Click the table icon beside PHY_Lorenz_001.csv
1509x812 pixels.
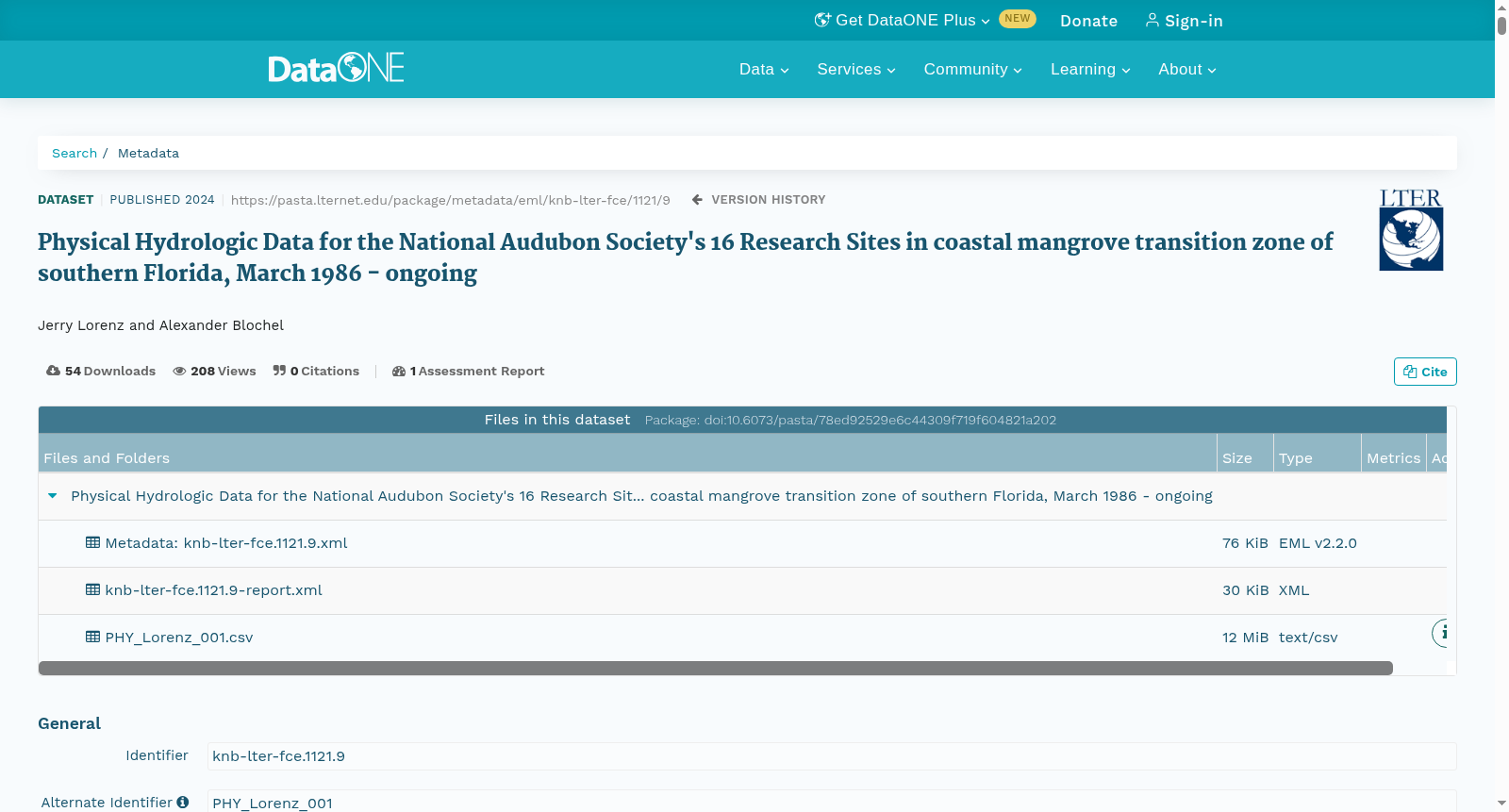pos(92,637)
